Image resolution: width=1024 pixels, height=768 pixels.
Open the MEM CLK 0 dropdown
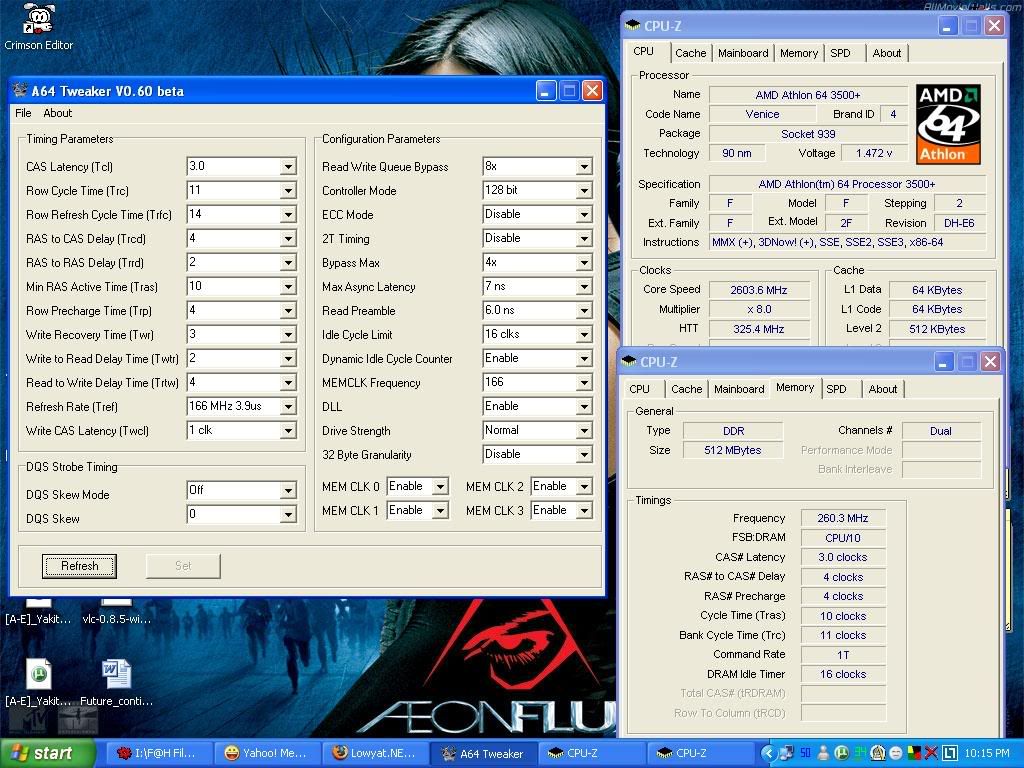(440, 487)
